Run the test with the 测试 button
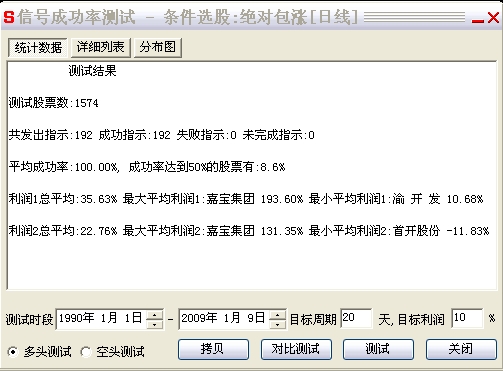Screen dimensions: 503x371 (378, 349)
